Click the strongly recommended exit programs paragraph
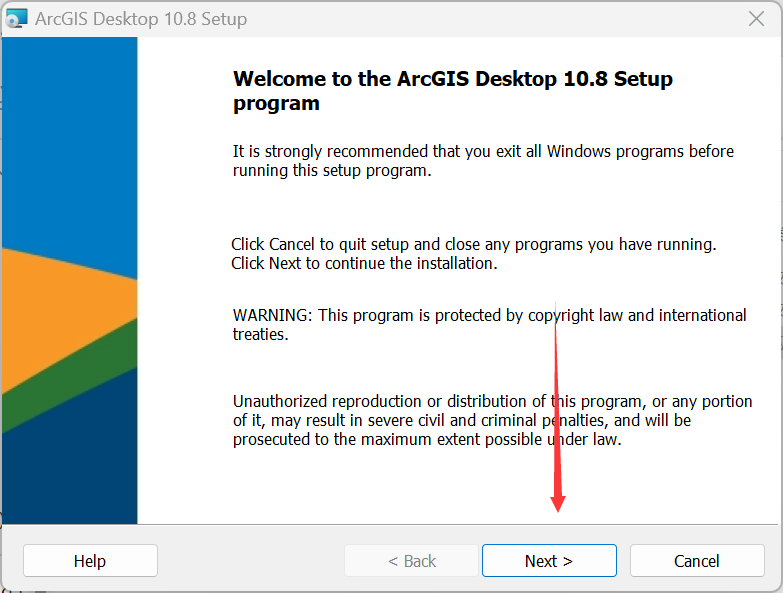Image resolution: width=783 pixels, height=593 pixels. click(x=483, y=160)
